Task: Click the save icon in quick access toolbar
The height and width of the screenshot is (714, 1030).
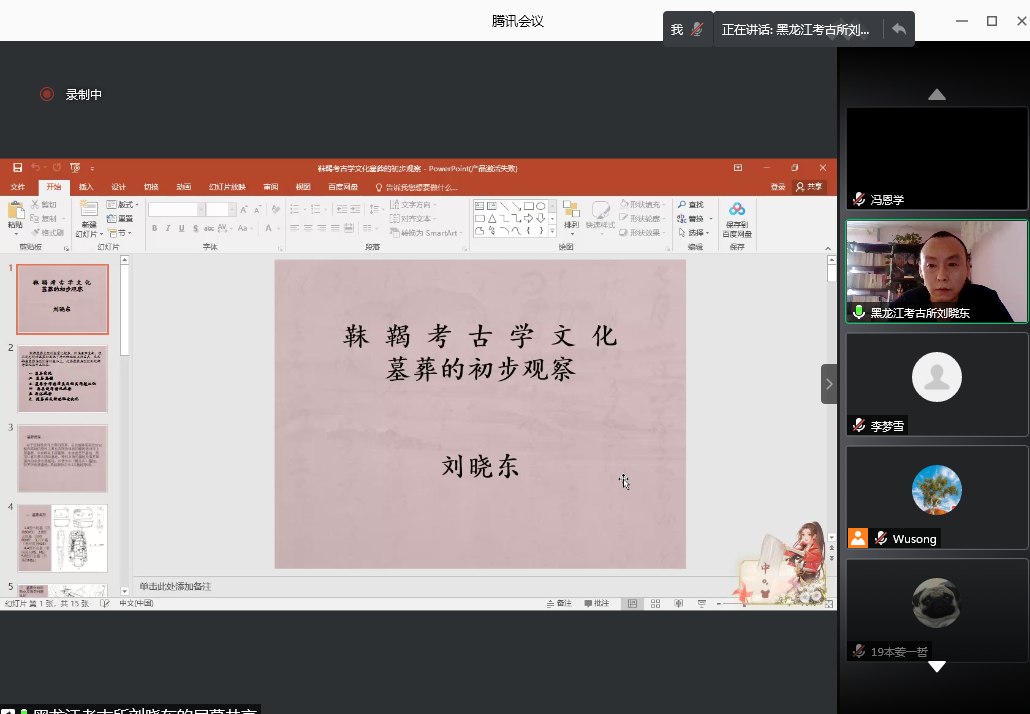Action: pos(17,168)
